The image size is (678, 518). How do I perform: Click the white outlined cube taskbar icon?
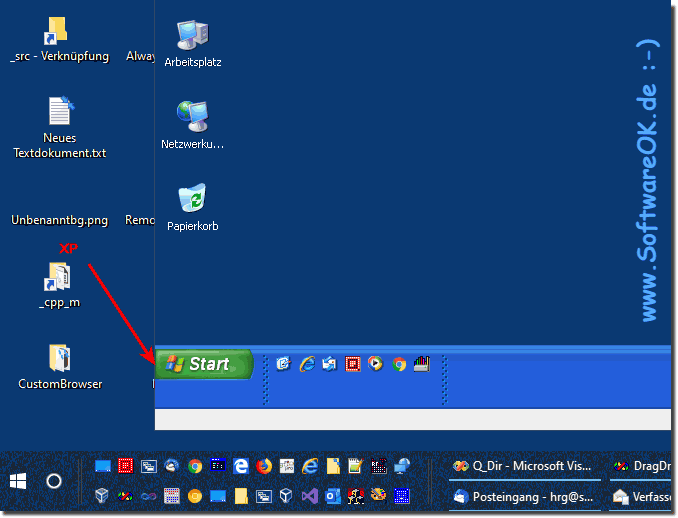(286, 496)
